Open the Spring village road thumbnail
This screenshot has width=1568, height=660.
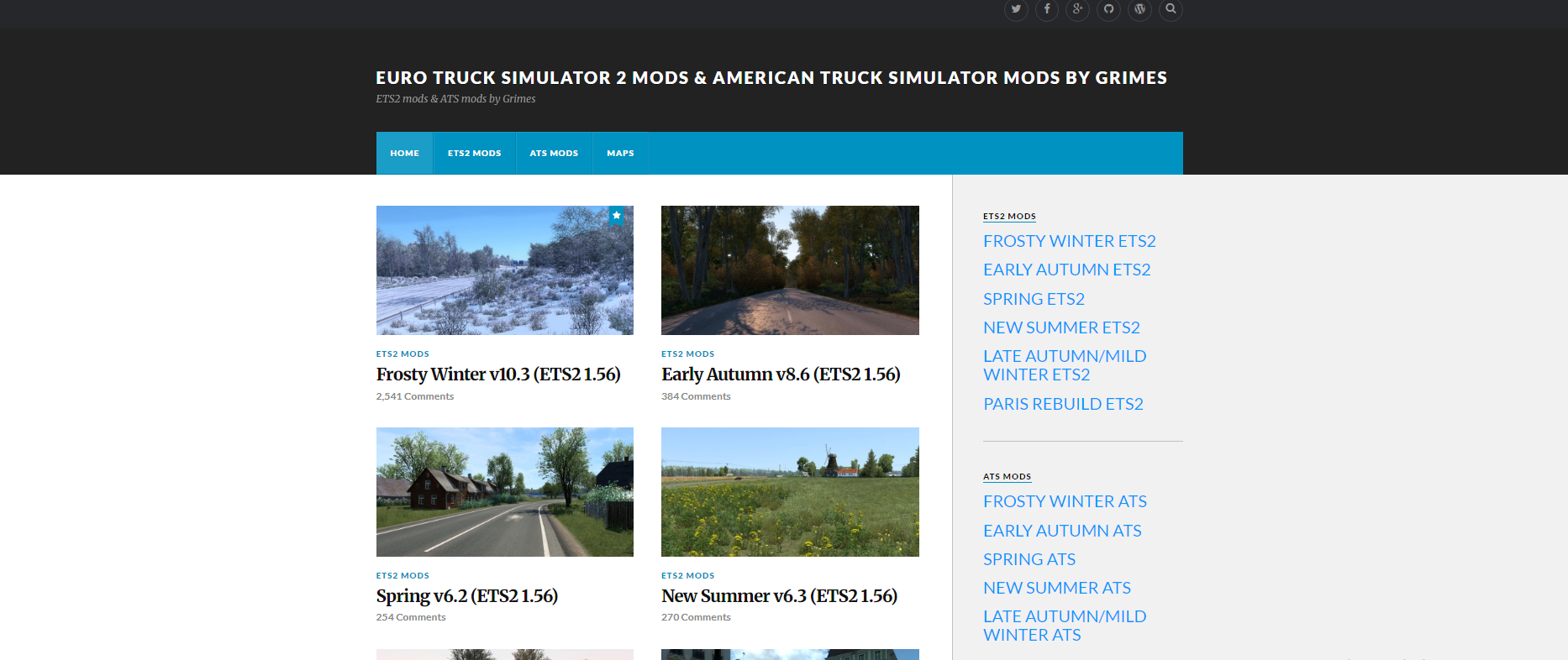pos(505,492)
